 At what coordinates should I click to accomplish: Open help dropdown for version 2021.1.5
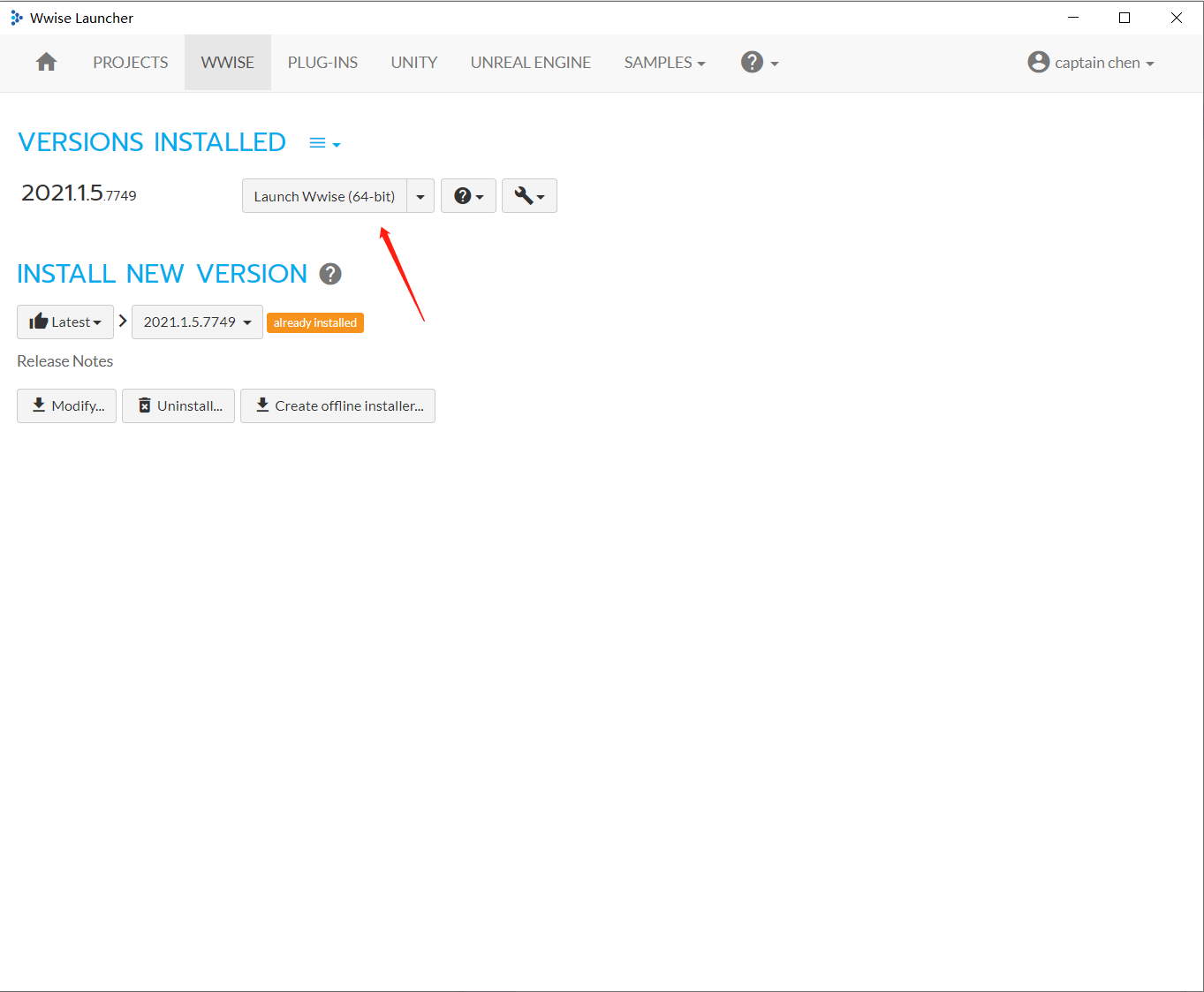468,196
